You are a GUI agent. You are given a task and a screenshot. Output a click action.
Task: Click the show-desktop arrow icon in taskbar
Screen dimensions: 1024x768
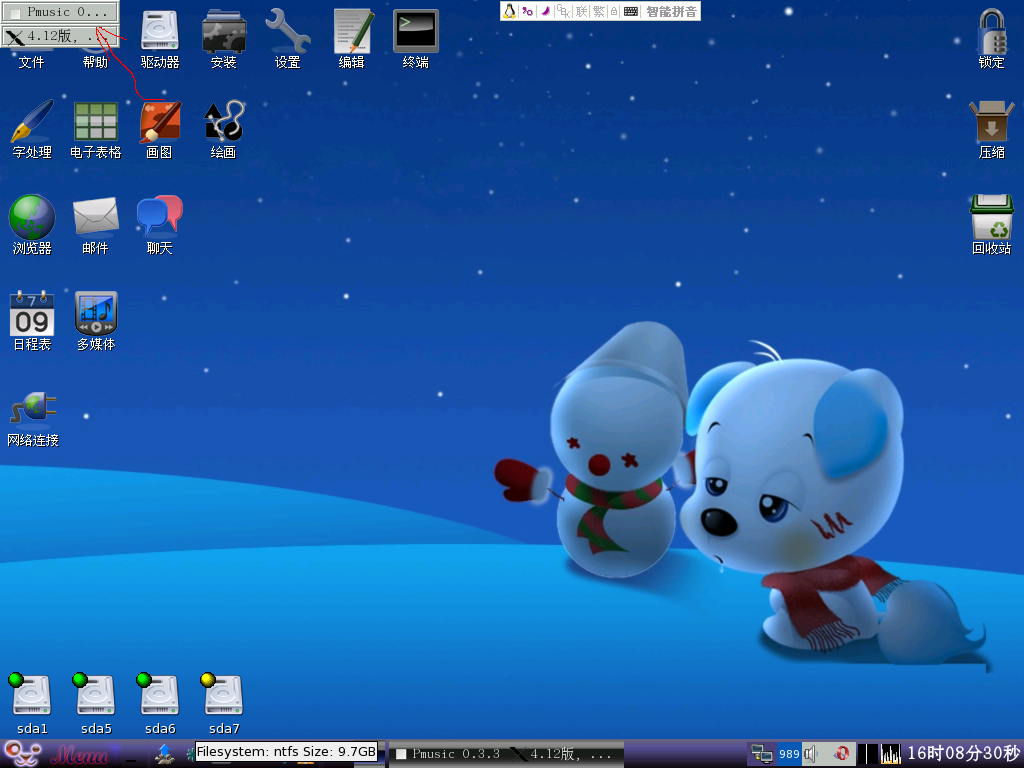point(165,754)
